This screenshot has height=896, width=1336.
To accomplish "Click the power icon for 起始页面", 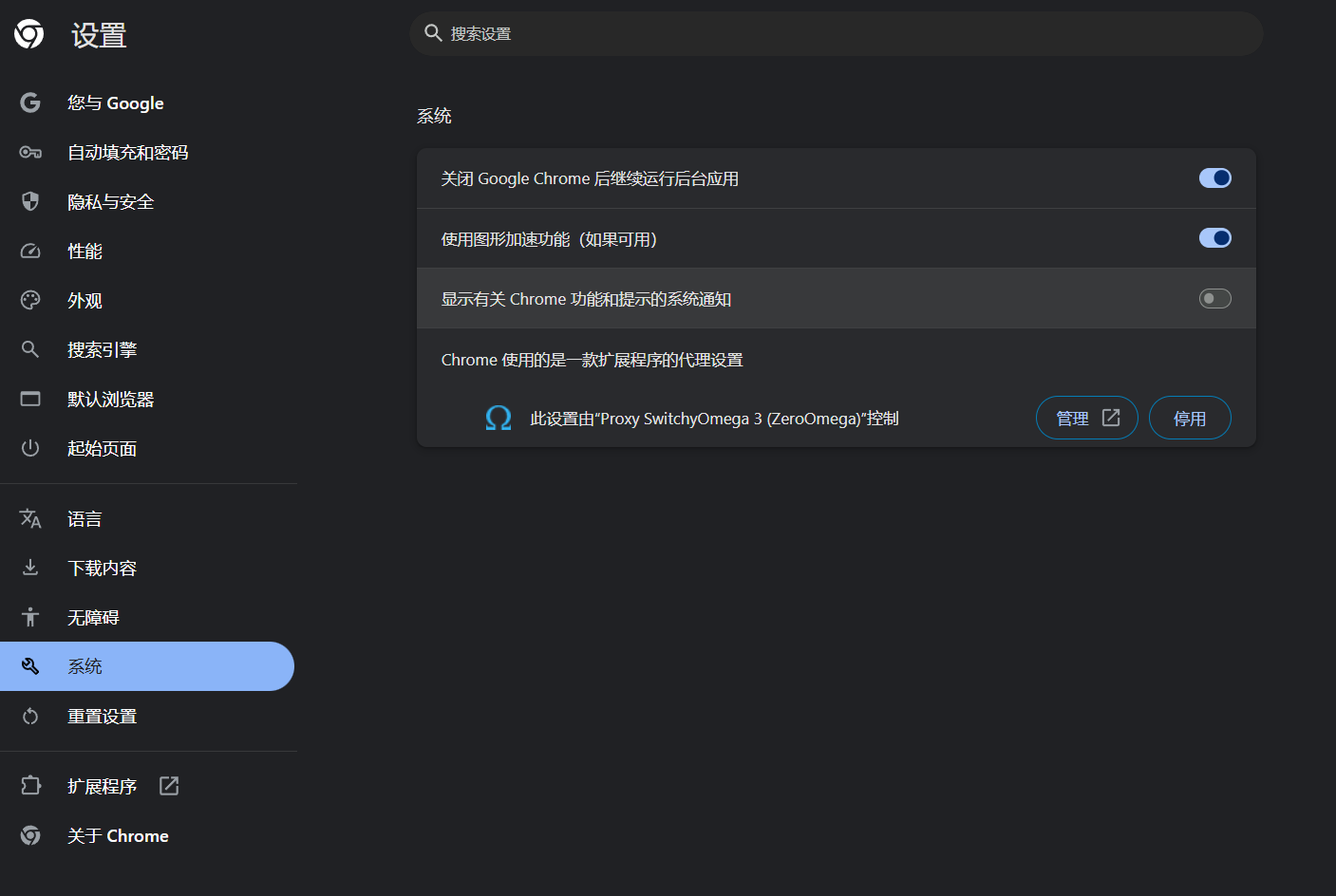I will (x=30, y=448).
